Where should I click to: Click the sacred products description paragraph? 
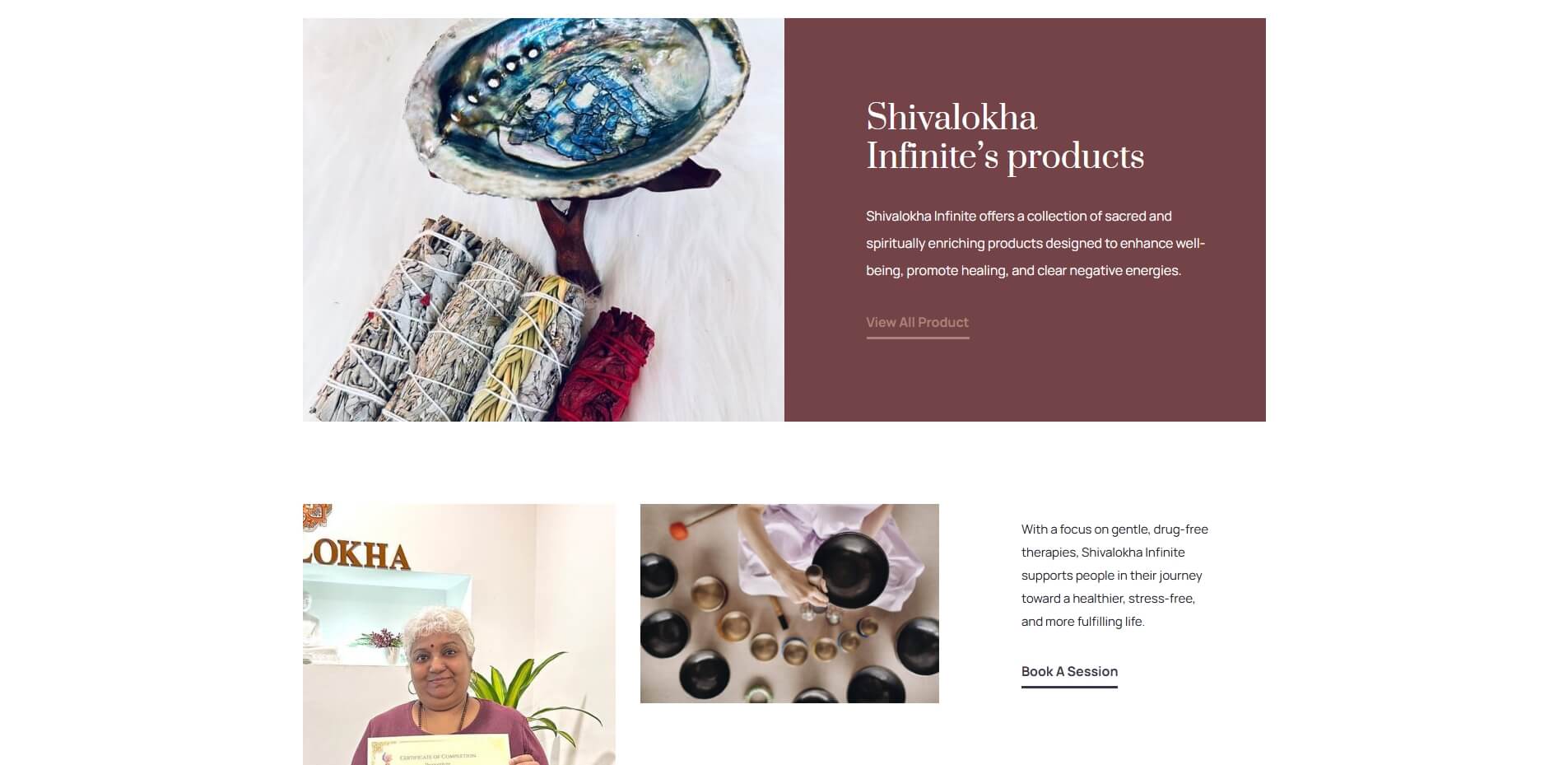tap(1035, 243)
